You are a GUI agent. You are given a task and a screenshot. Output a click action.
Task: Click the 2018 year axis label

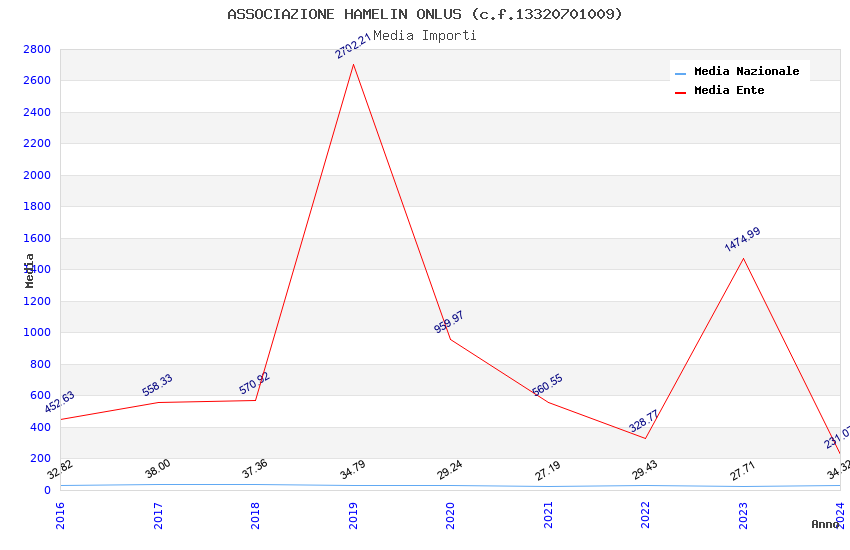255,515
